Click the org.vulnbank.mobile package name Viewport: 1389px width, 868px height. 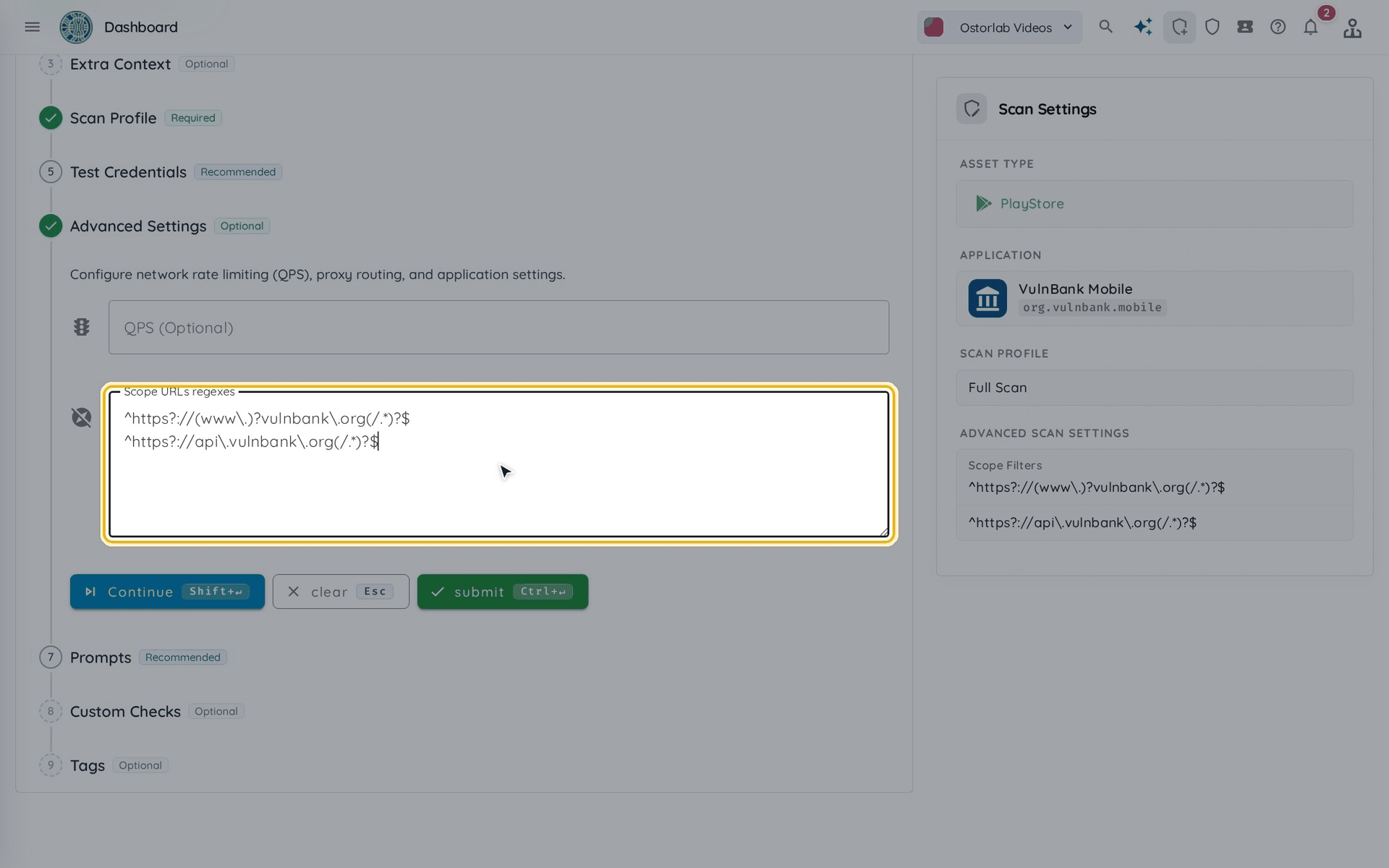pos(1092,307)
